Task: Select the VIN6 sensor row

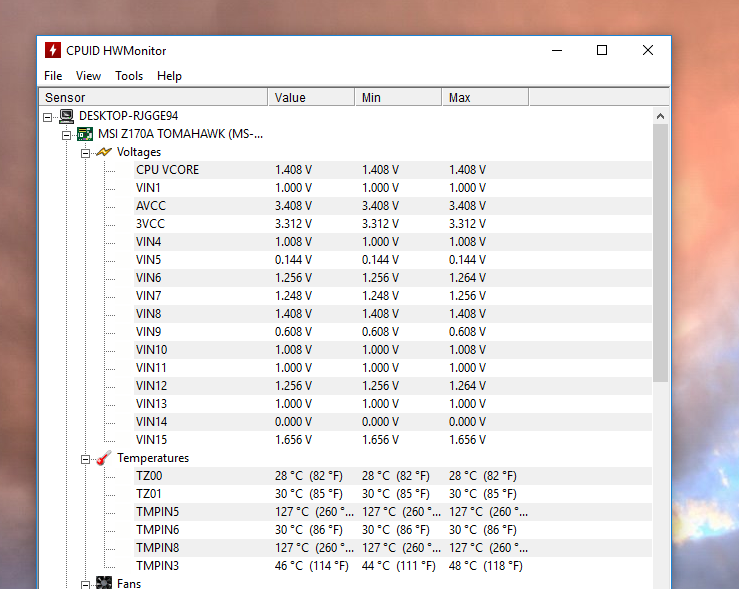Action: (393, 278)
